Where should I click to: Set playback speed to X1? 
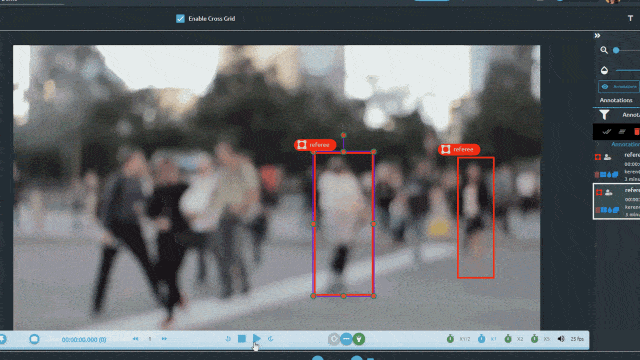(x=487, y=339)
